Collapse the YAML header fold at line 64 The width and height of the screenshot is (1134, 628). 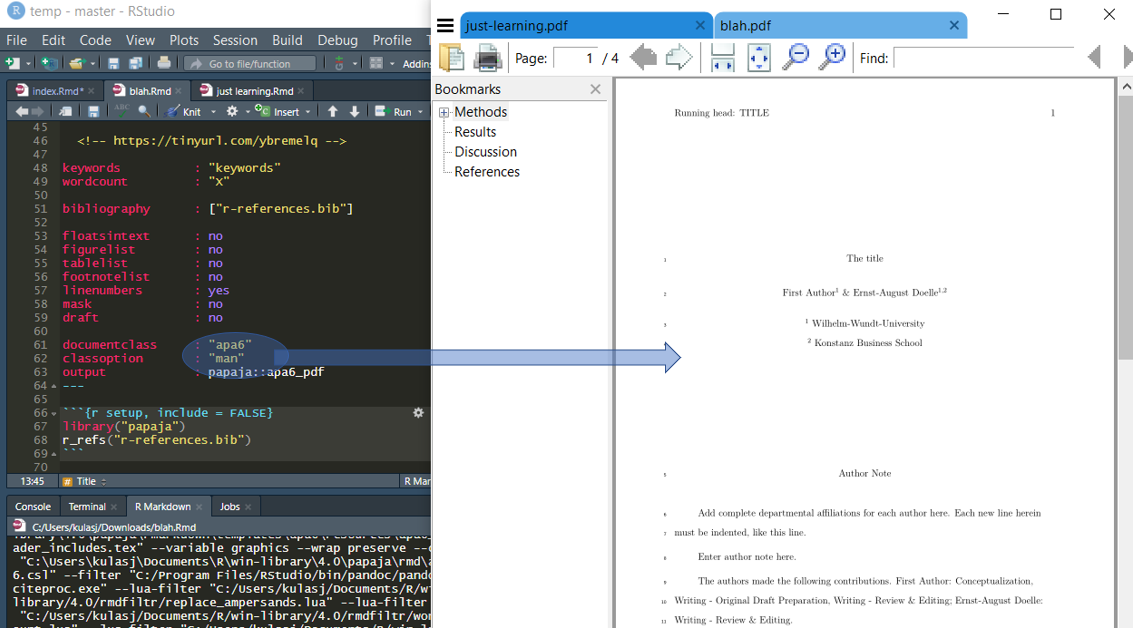pyautogui.click(x=54, y=386)
